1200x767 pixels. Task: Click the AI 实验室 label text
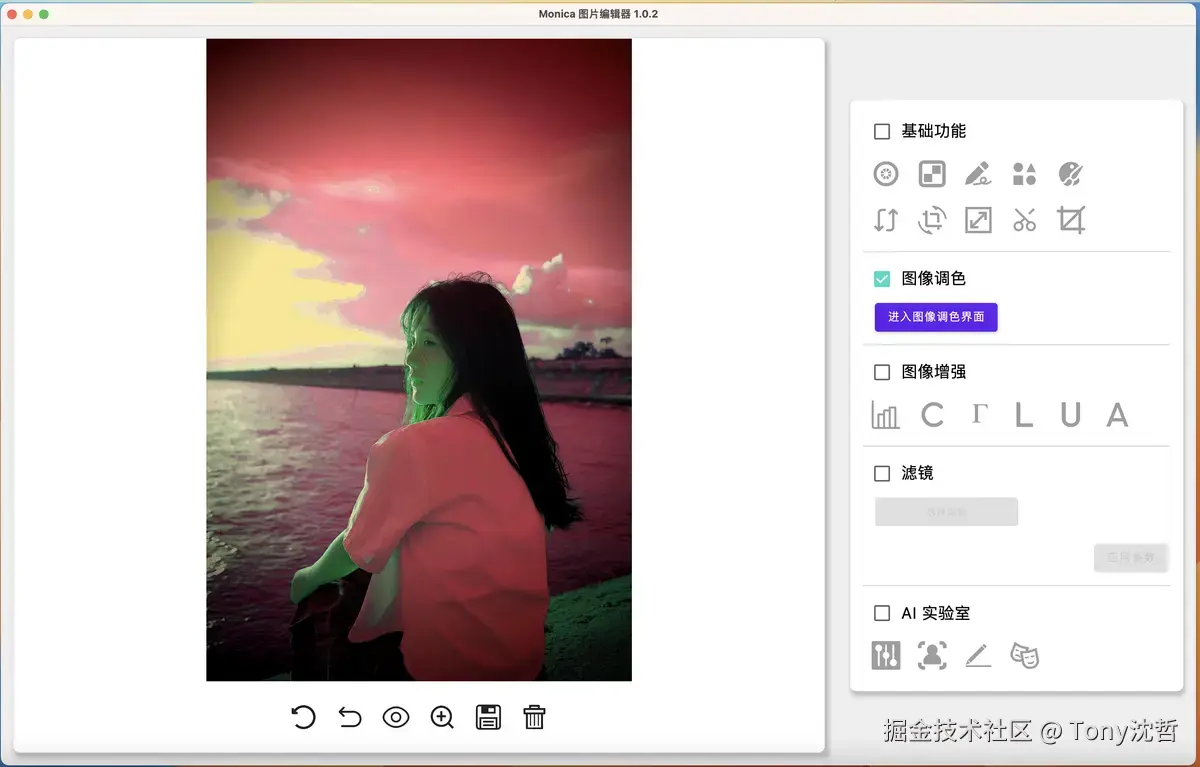point(936,613)
